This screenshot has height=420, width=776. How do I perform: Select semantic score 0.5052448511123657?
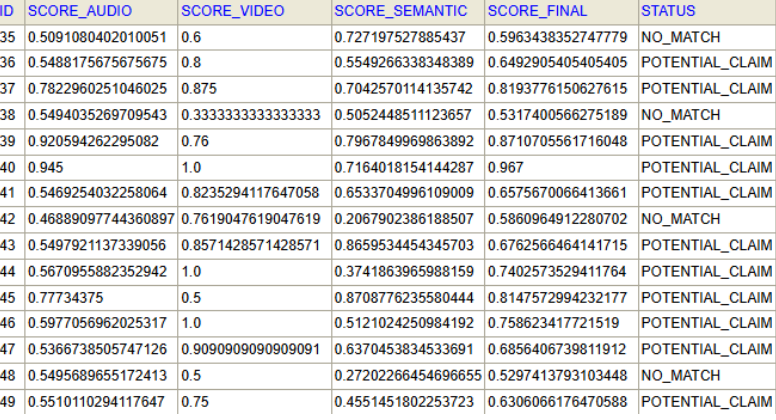[x=404, y=115]
